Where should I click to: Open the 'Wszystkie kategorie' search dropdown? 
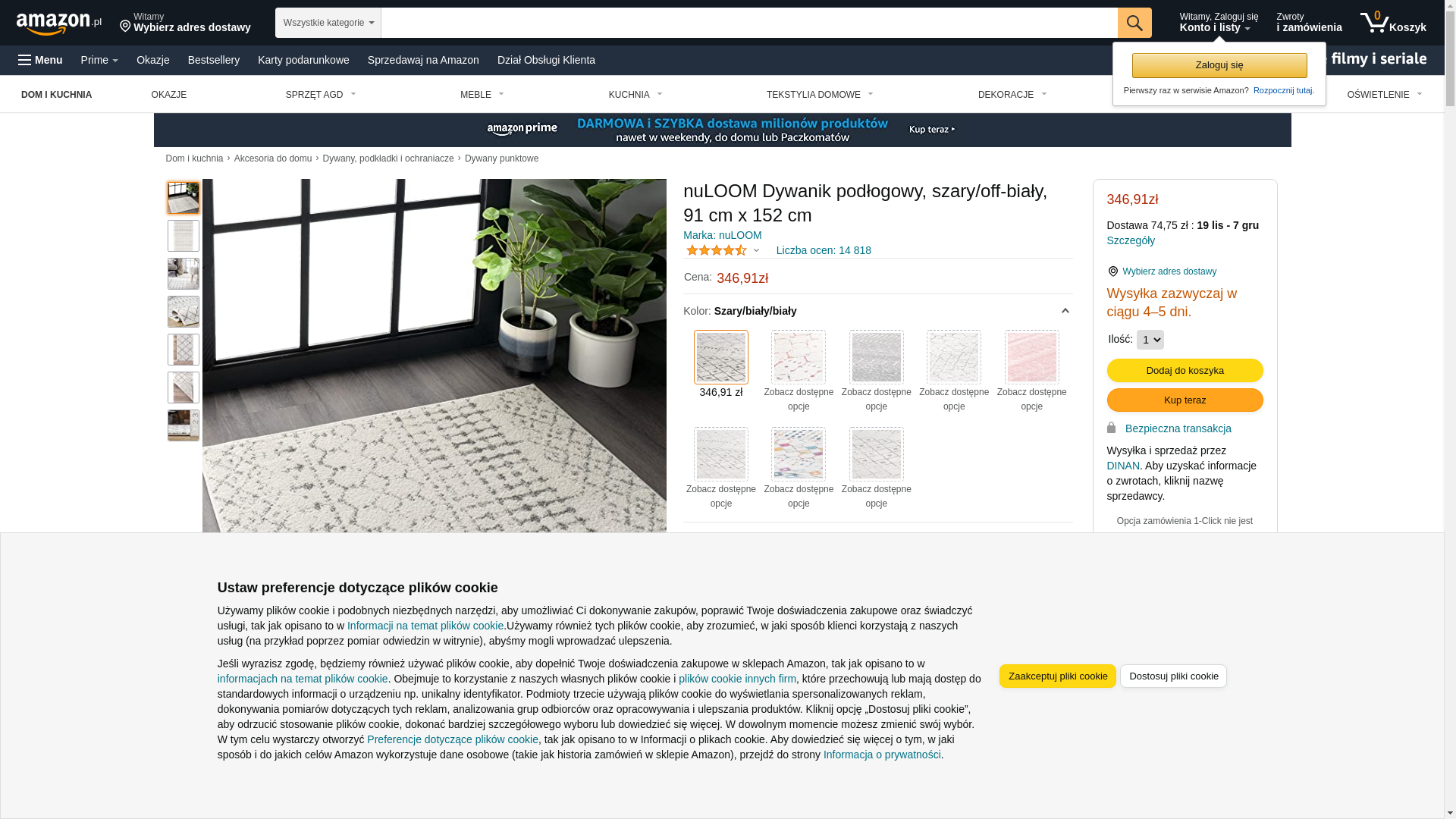click(328, 23)
